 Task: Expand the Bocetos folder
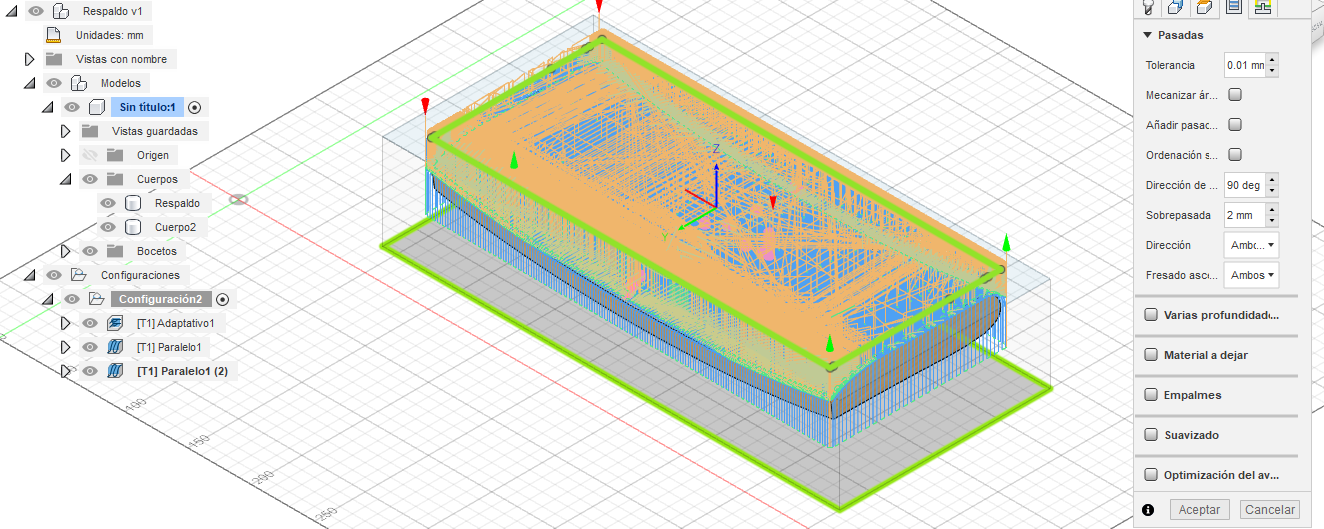[66, 251]
